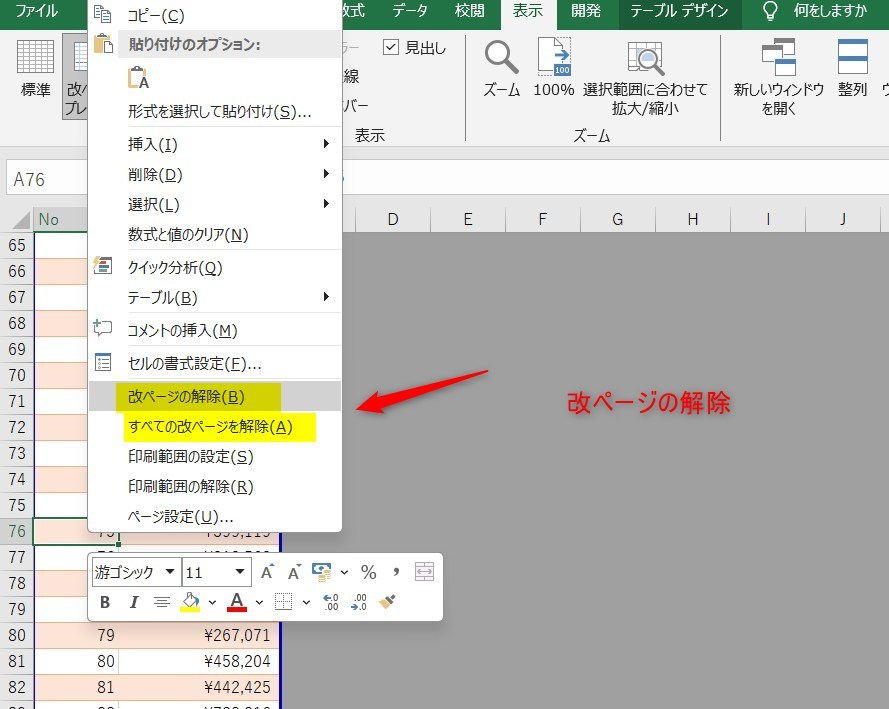Switch to the Review (校閲) tab
The width and height of the screenshot is (889, 709).
469,11
